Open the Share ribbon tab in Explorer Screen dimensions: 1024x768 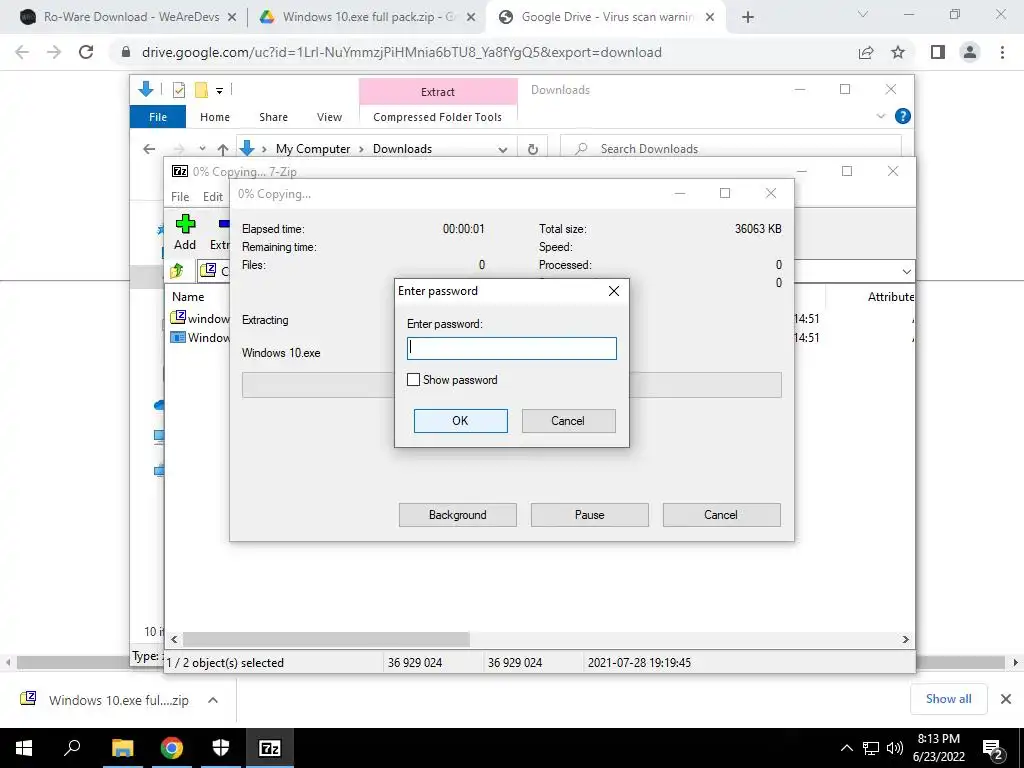pos(273,117)
